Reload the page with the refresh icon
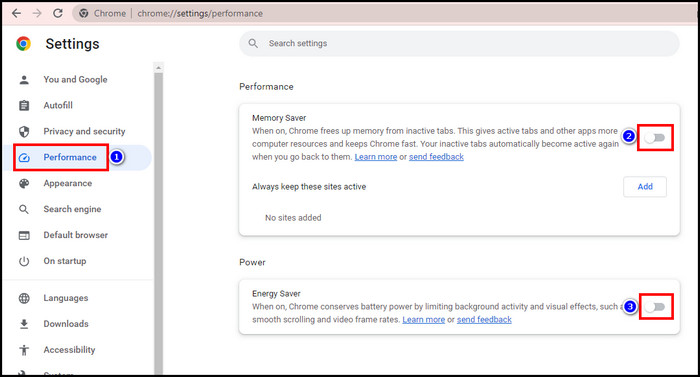Screen dimensions: 700x377 pyautogui.click(x=58, y=13)
